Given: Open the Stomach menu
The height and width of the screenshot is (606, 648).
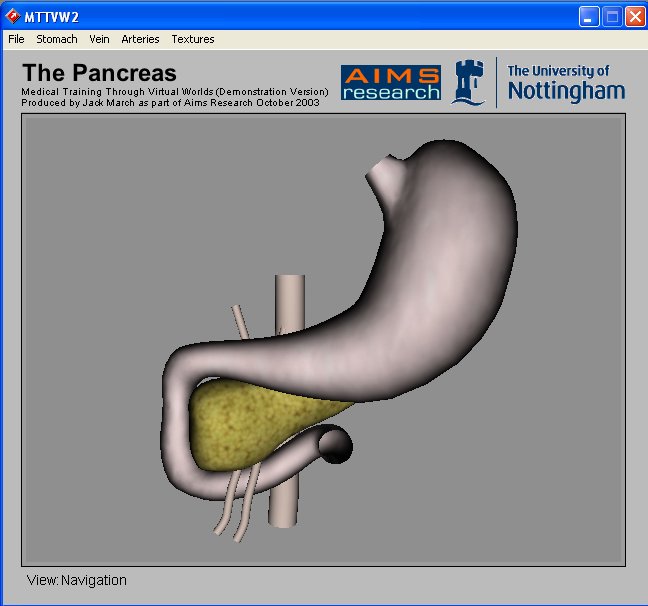Looking at the screenshot, I should coord(56,39).
